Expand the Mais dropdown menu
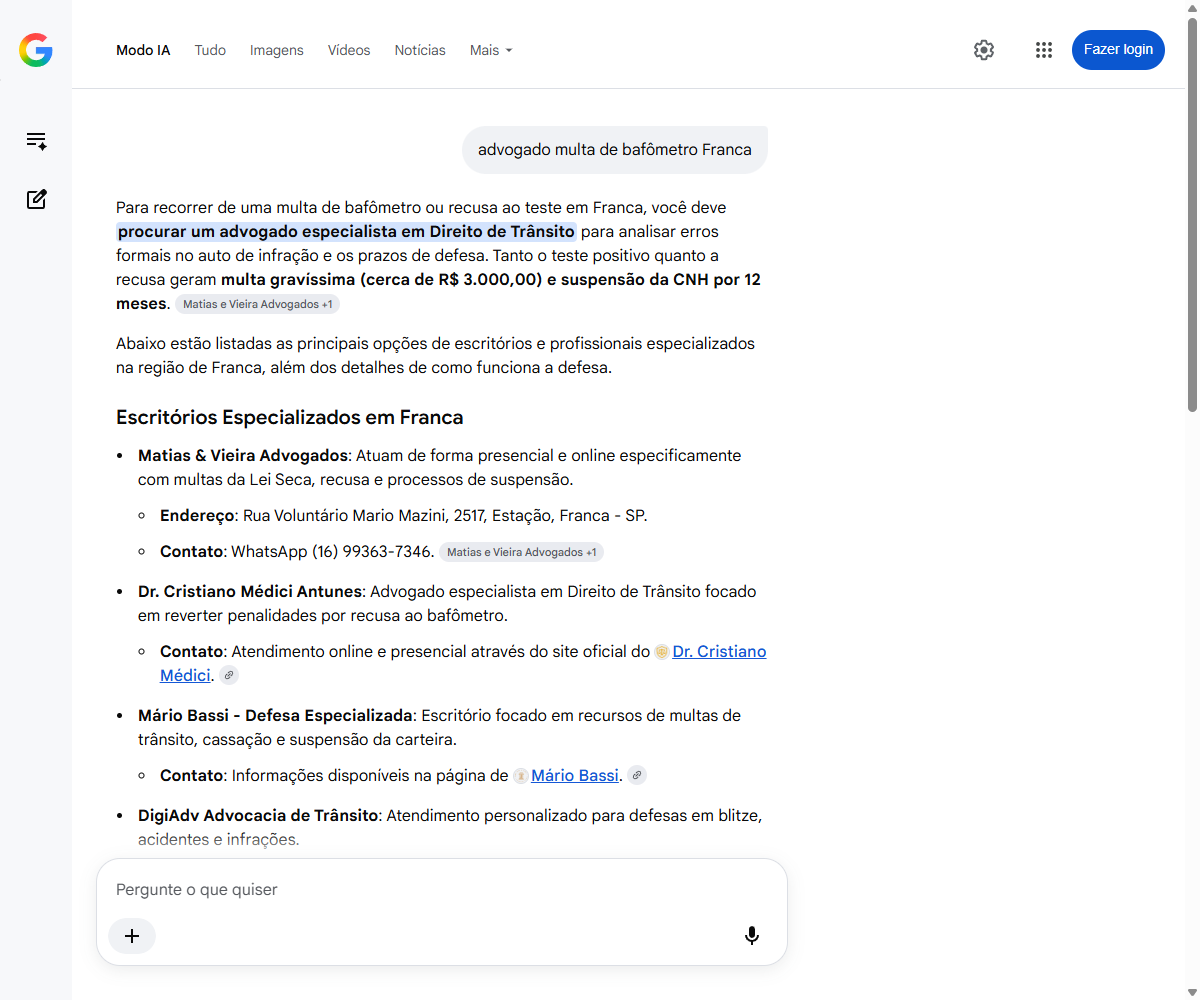Image resolution: width=1200 pixels, height=1000 pixels. coord(491,50)
